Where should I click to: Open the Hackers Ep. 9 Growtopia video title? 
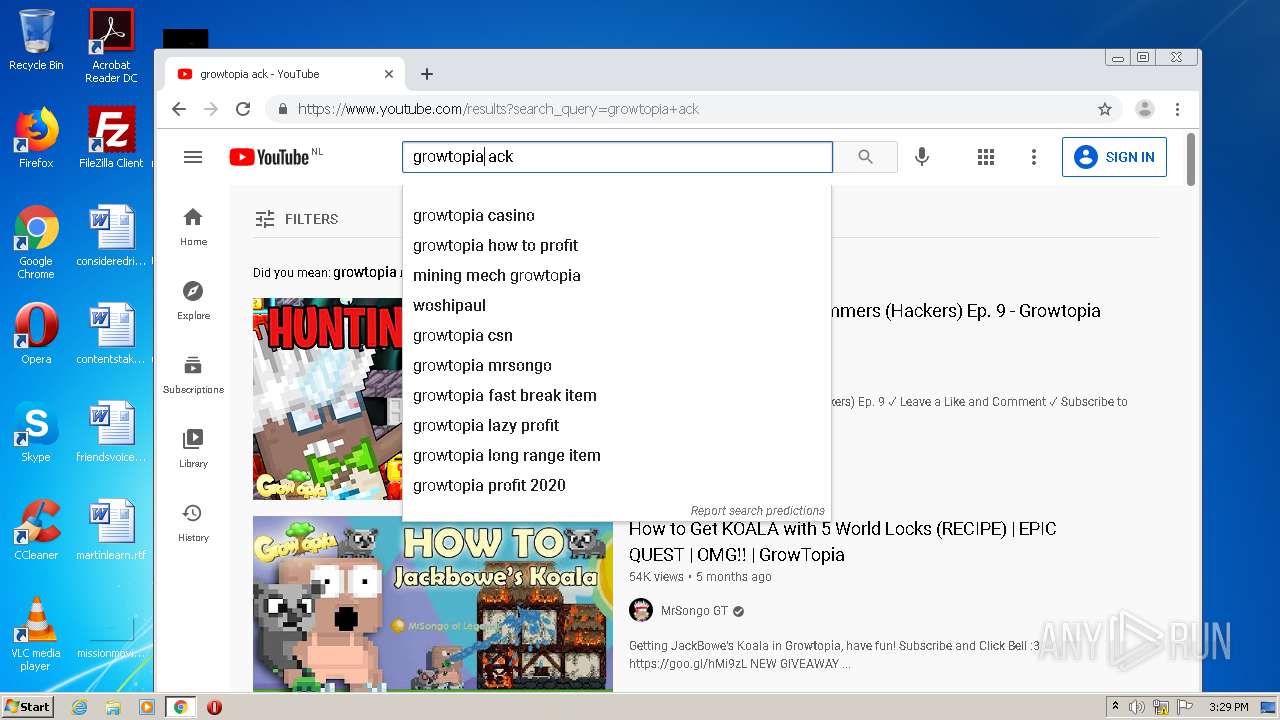(965, 311)
